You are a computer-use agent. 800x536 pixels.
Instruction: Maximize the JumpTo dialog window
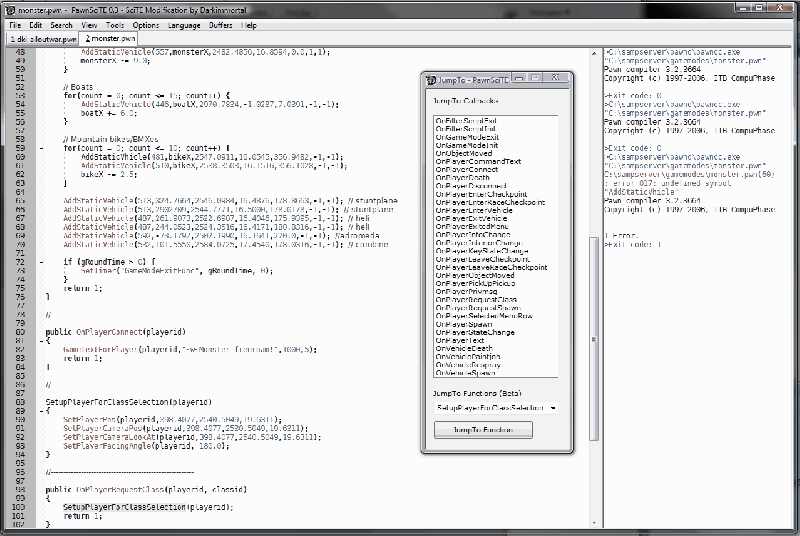[534, 77]
